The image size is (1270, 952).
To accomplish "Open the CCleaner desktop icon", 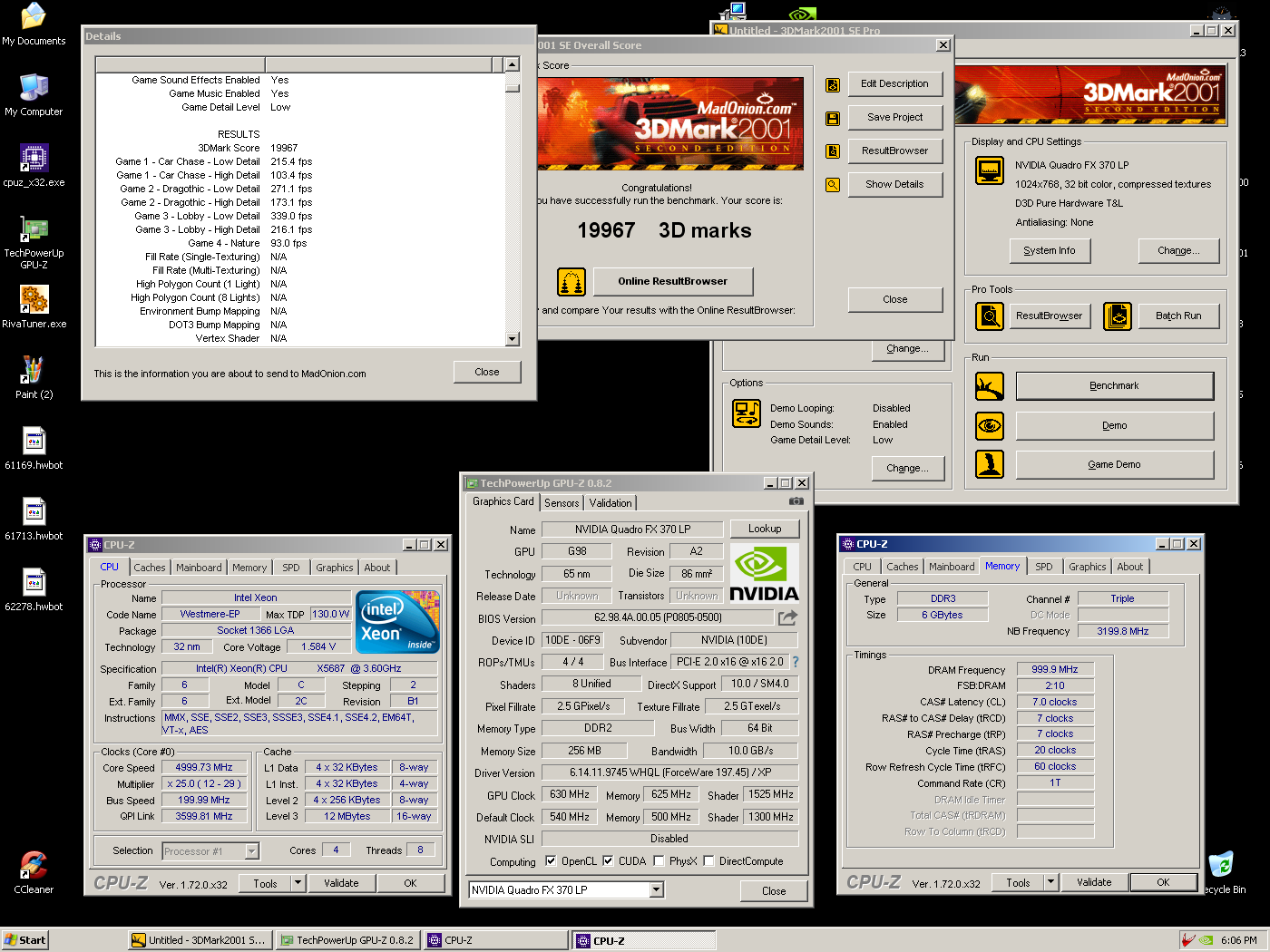I will (34, 872).
